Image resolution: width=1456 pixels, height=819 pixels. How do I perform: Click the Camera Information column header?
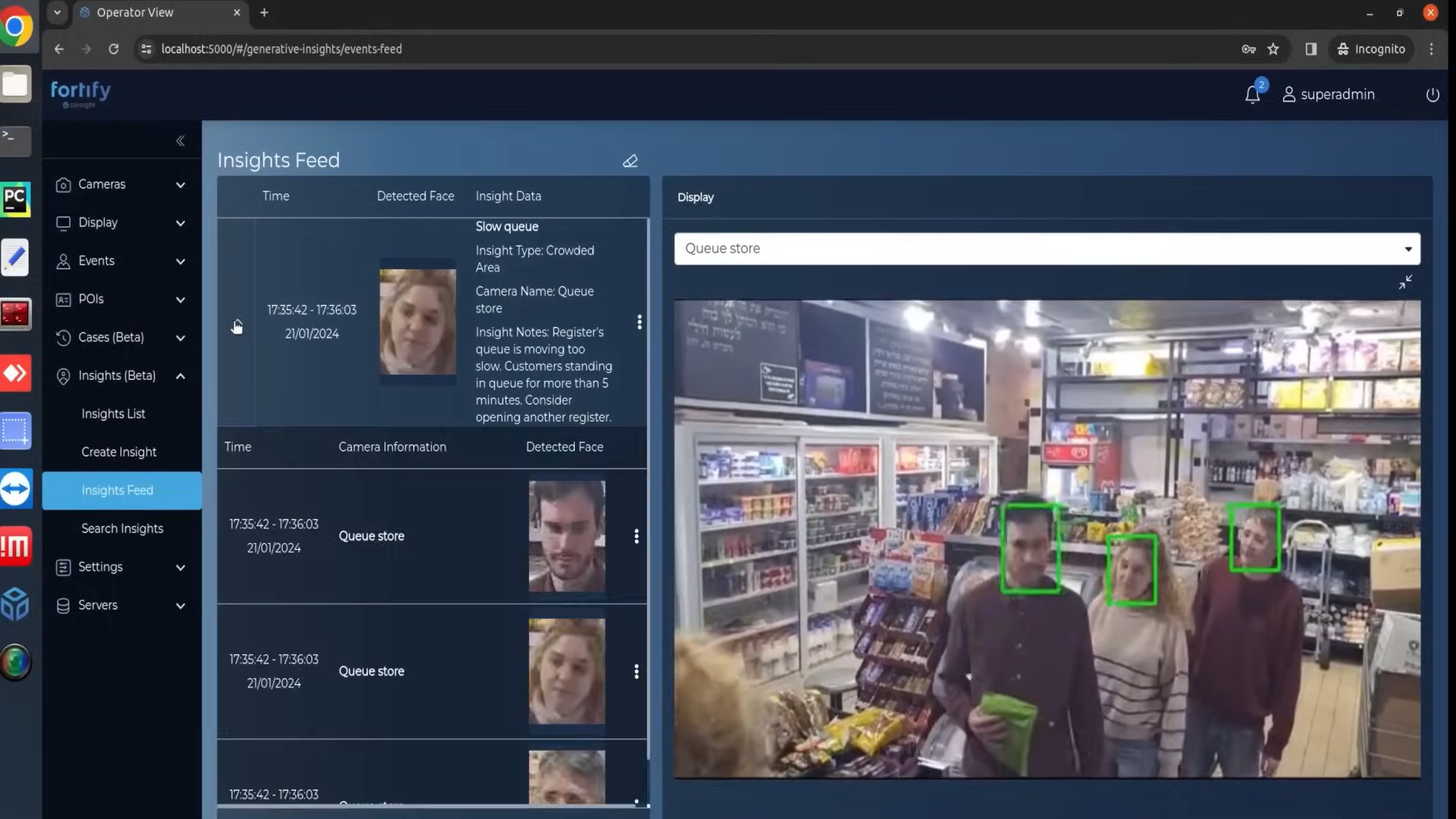coord(392,447)
